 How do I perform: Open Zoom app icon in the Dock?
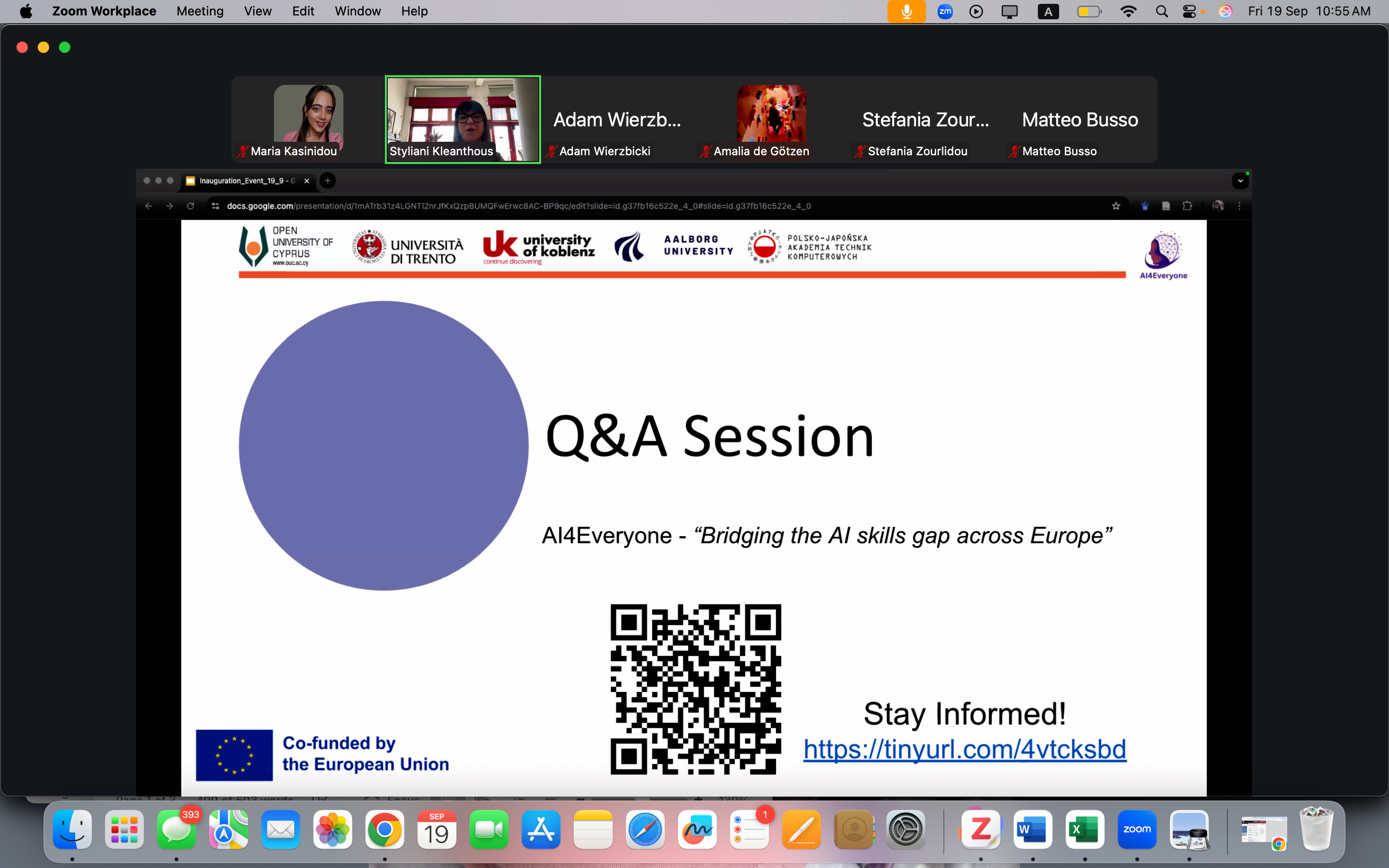pyautogui.click(x=1137, y=829)
